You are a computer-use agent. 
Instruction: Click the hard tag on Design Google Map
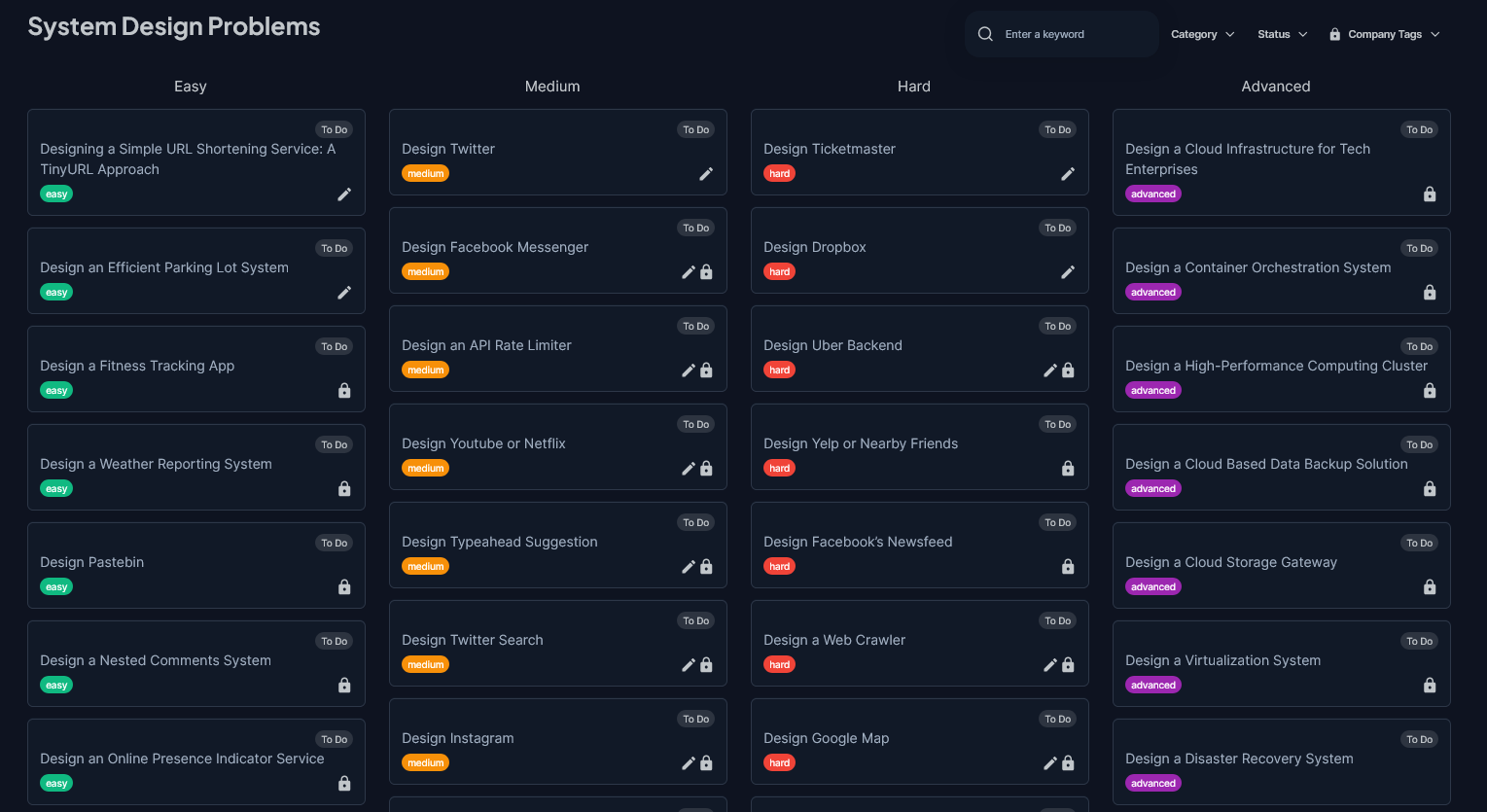point(780,763)
